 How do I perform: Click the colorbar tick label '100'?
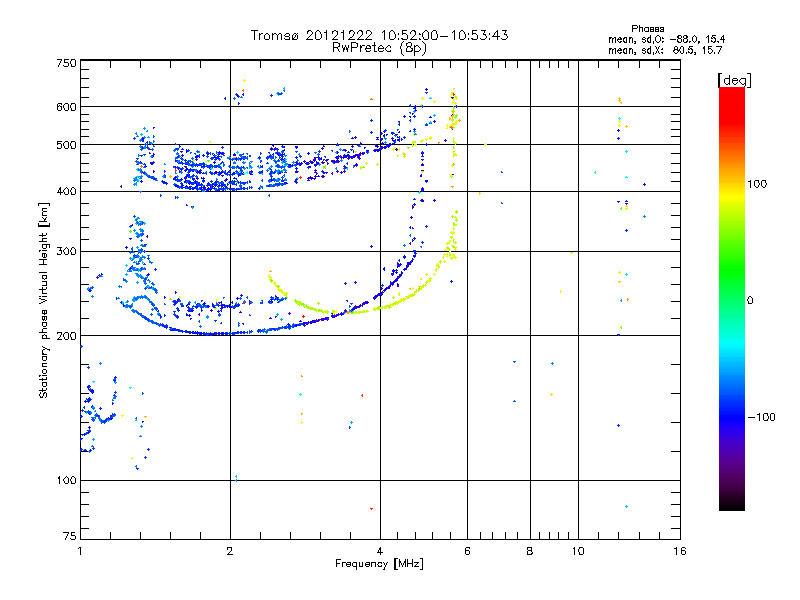757,184
